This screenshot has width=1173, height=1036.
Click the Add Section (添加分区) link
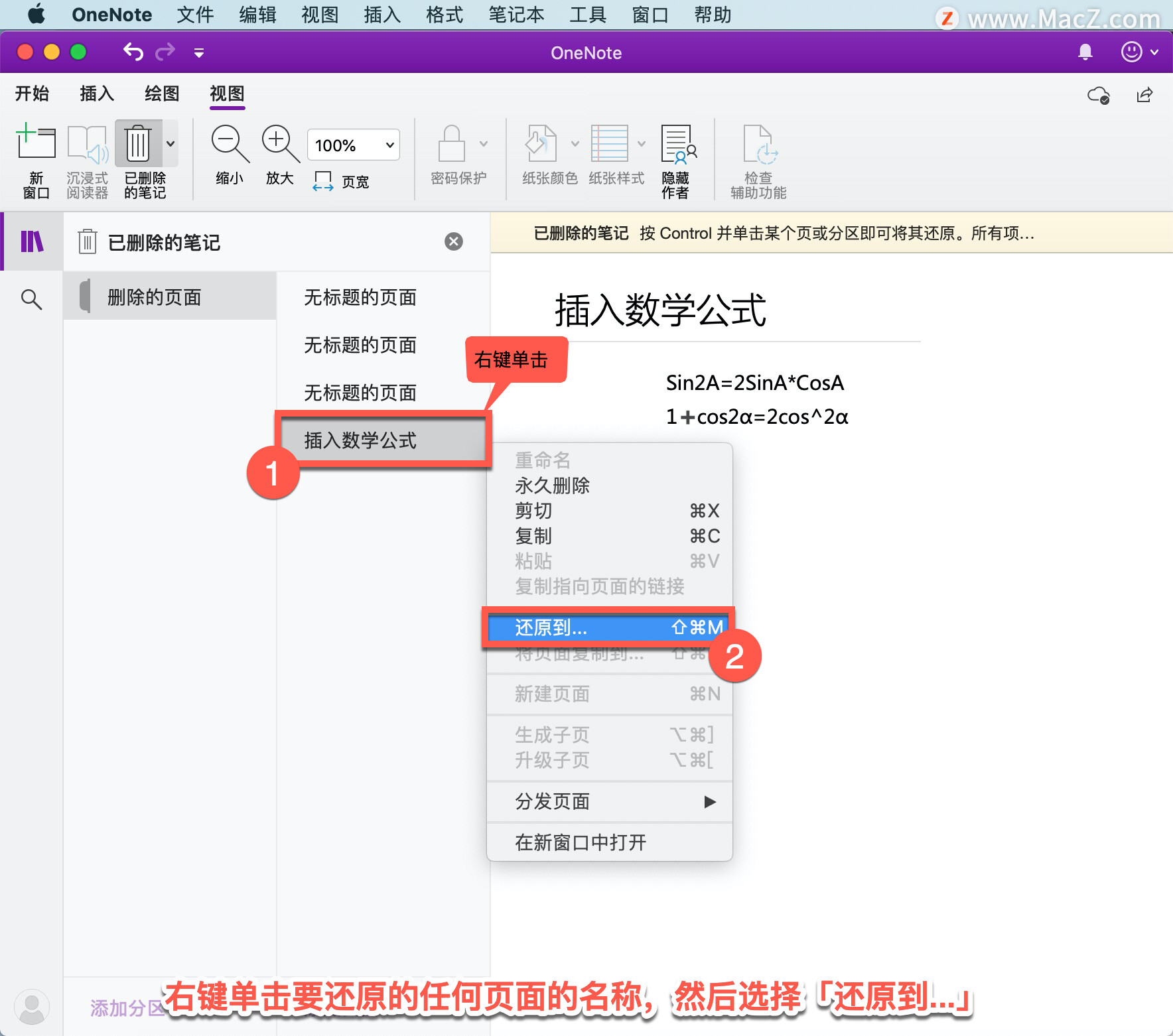click(127, 1008)
